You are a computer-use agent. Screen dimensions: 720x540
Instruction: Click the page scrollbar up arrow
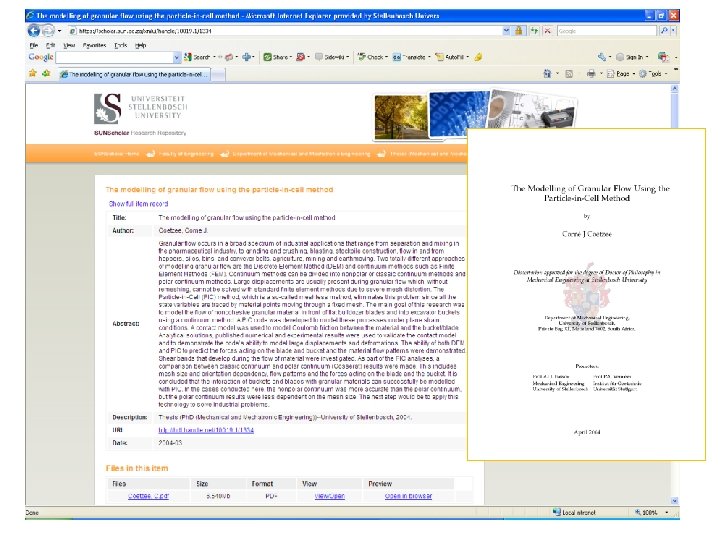pyautogui.click(x=675, y=89)
